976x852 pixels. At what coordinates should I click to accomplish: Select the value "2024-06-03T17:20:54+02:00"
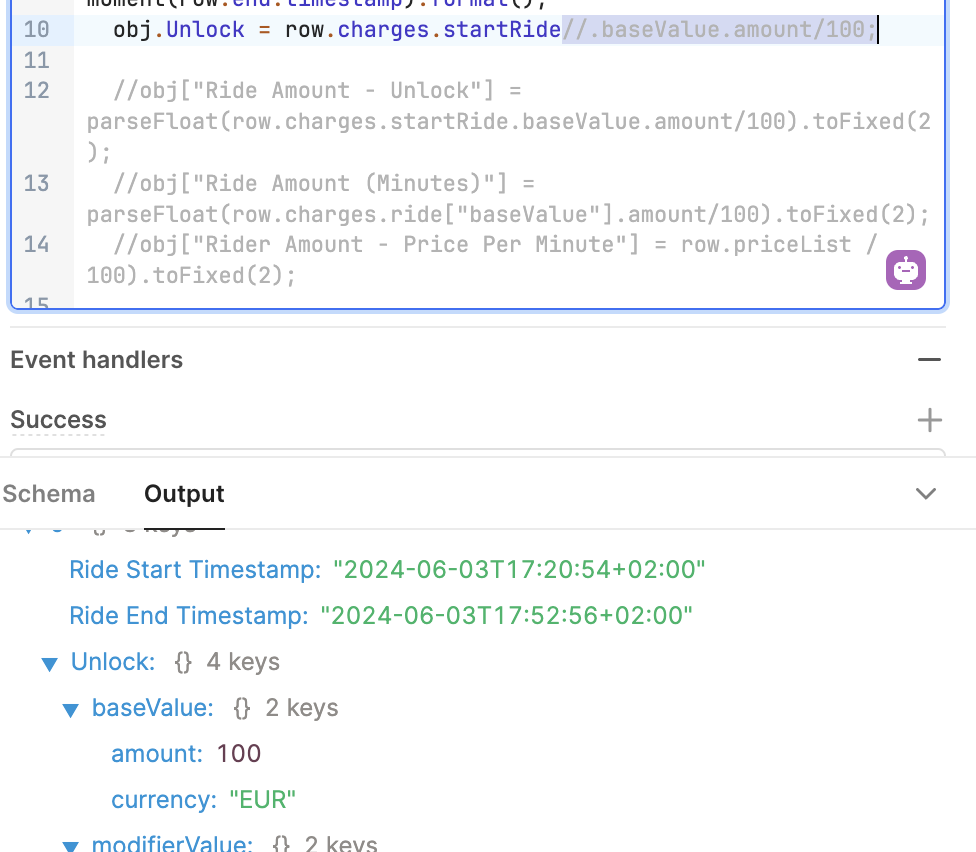(x=519, y=569)
